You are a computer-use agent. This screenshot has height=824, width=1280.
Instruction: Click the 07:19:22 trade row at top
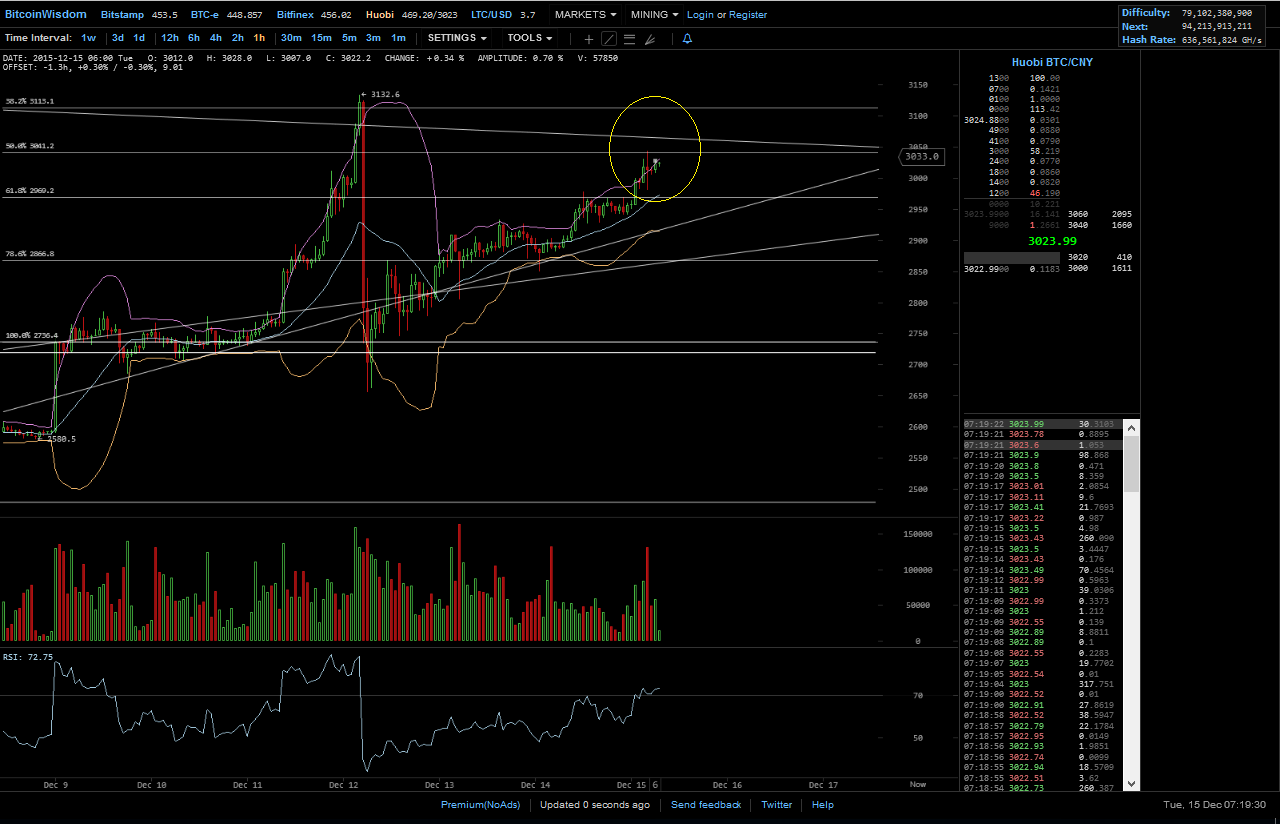1043,425
